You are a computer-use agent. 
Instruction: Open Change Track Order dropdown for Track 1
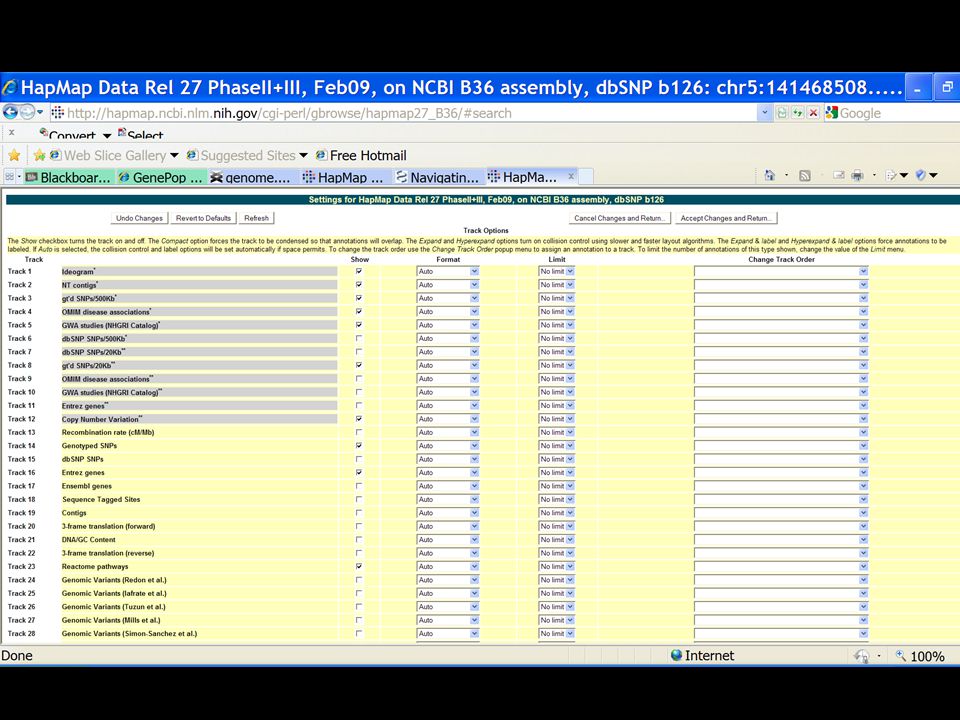781,271
